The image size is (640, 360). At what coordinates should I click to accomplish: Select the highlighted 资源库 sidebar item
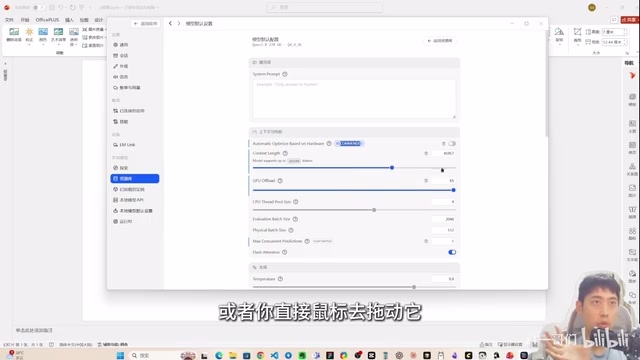coord(135,178)
